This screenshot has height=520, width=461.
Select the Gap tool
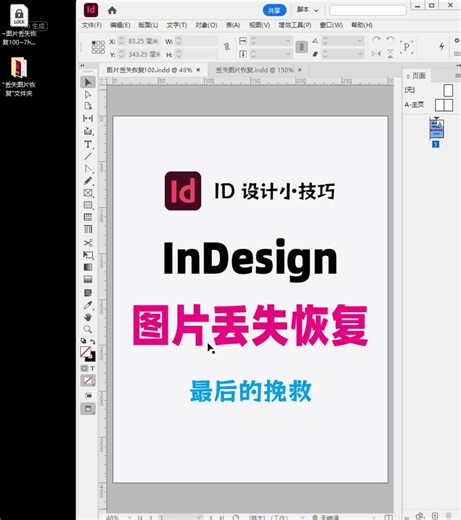click(88, 118)
